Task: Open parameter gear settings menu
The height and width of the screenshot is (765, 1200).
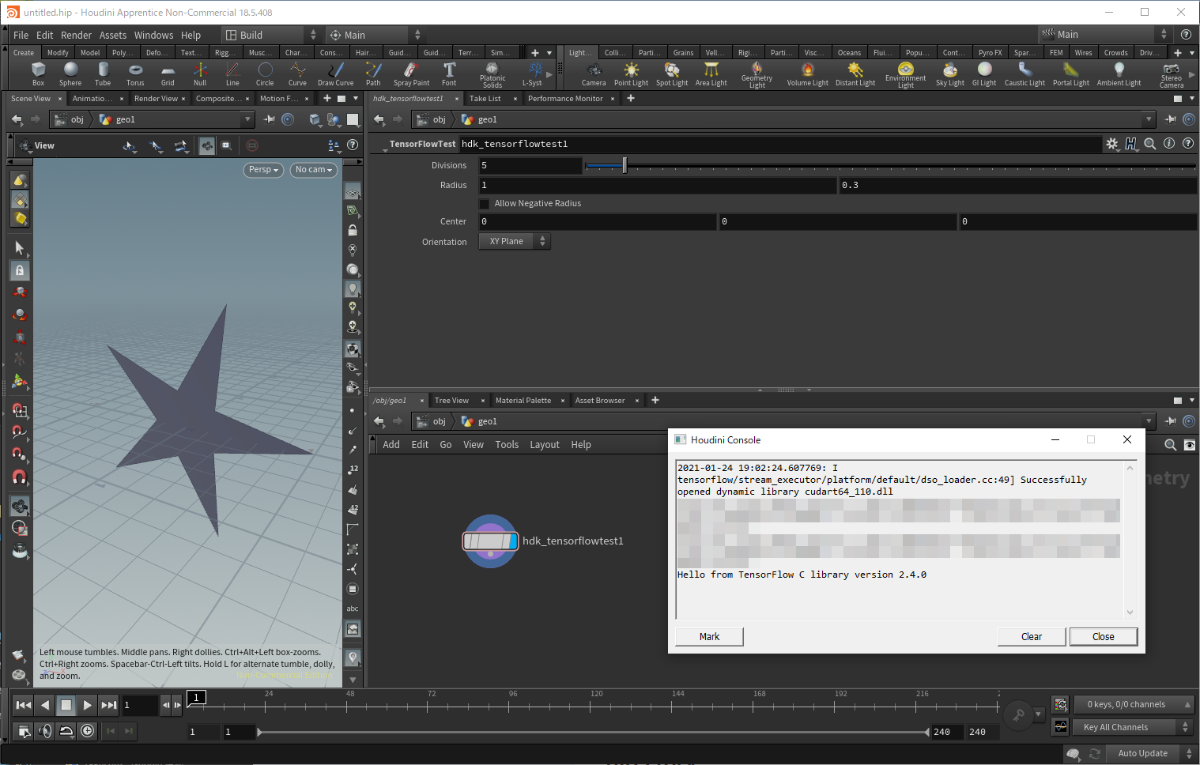Action: (x=1112, y=144)
